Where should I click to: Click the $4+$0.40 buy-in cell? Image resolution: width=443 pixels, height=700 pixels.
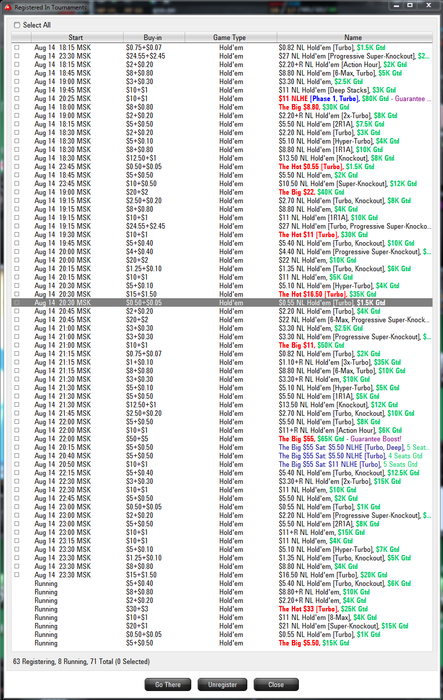click(x=140, y=251)
